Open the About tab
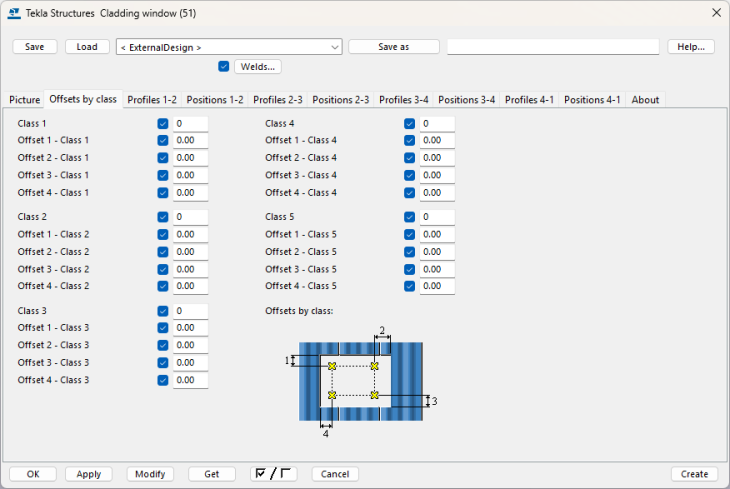This screenshot has height=489, width=730. tap(645, 100)
